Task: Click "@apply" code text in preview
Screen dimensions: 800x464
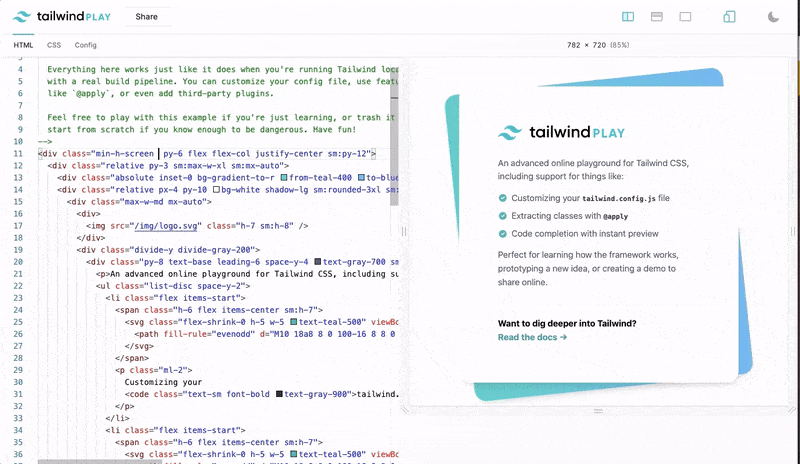Action: [615, 216]
